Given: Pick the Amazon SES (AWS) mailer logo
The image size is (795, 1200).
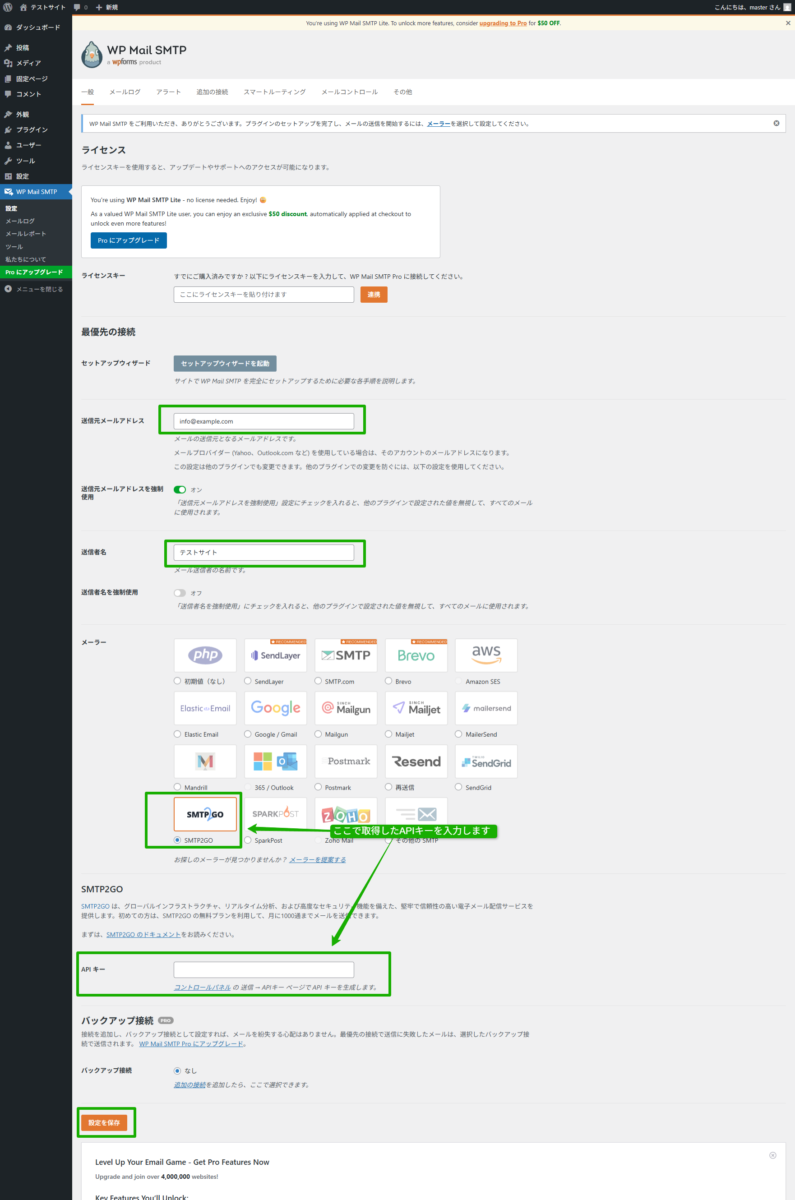Looking at the screenshot, I should click(486, 656).
